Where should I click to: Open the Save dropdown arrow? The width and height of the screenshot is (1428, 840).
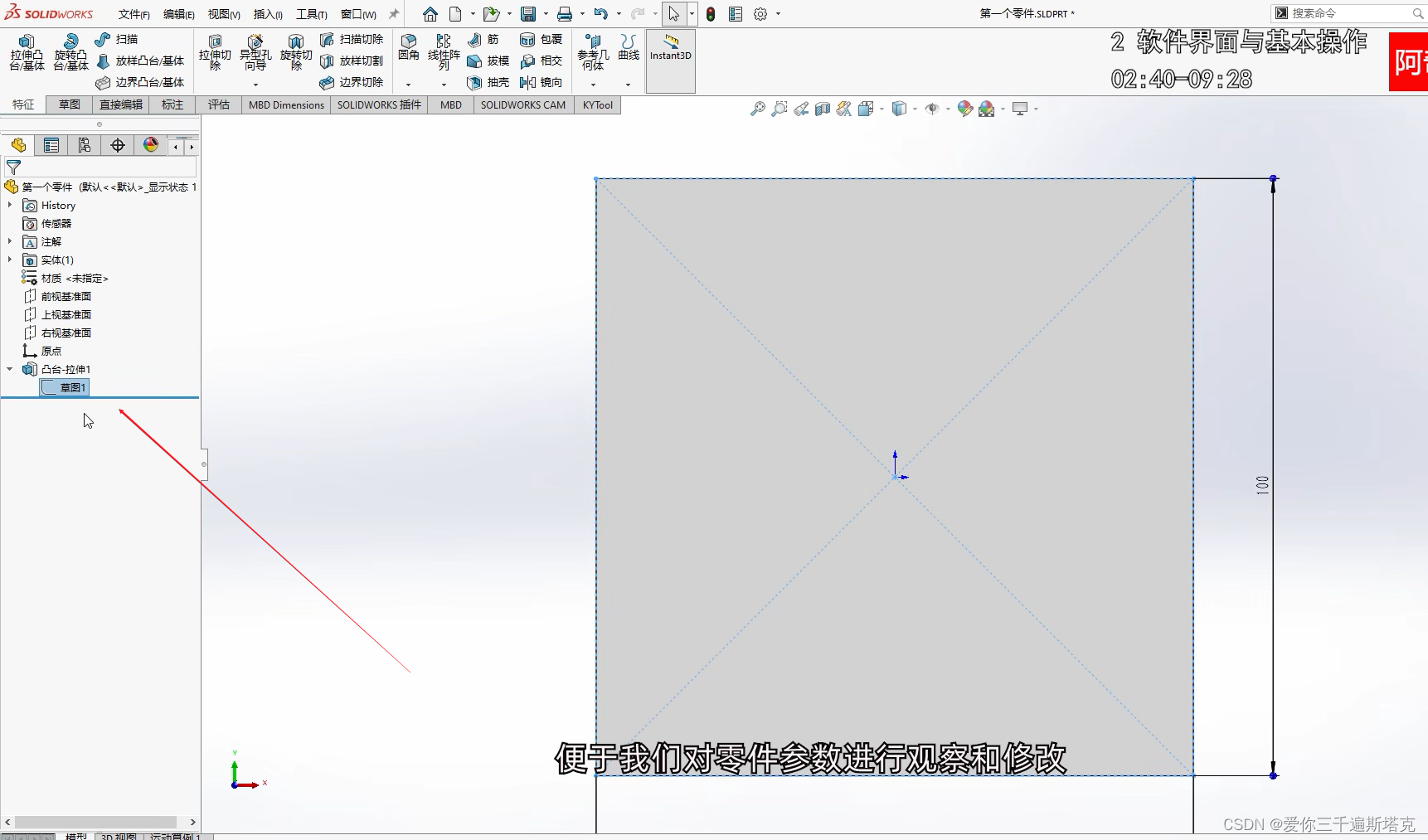click(x=546, y=14)
